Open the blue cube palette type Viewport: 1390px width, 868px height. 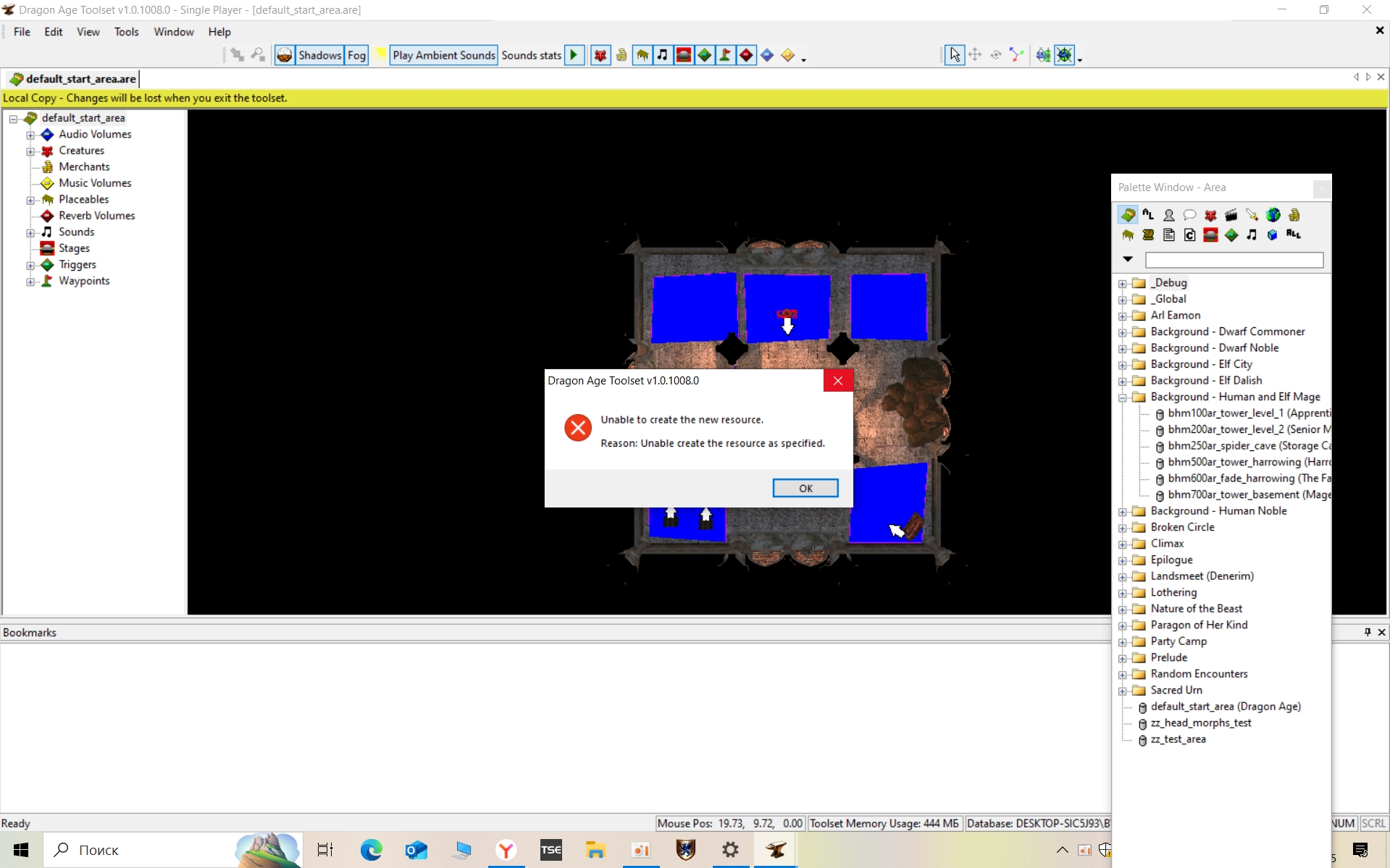click(x=1273, y=235)
